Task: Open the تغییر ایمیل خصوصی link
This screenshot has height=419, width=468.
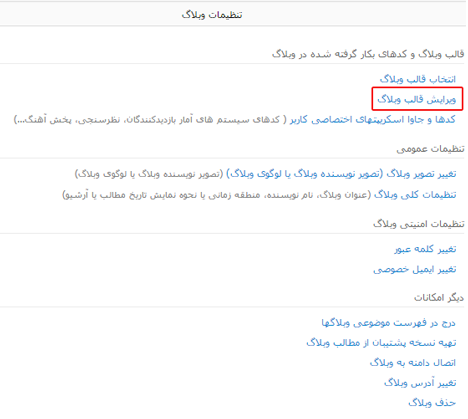Action: [415, 269]
